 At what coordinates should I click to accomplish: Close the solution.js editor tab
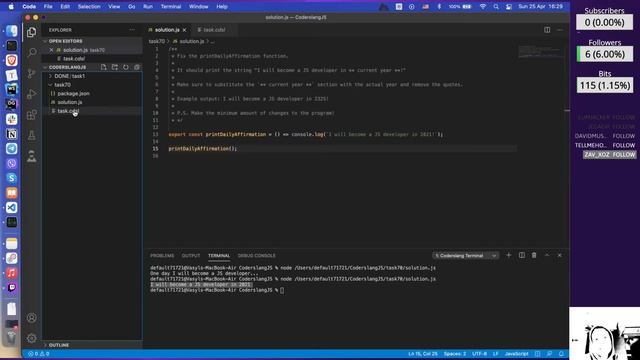(184, 30)
